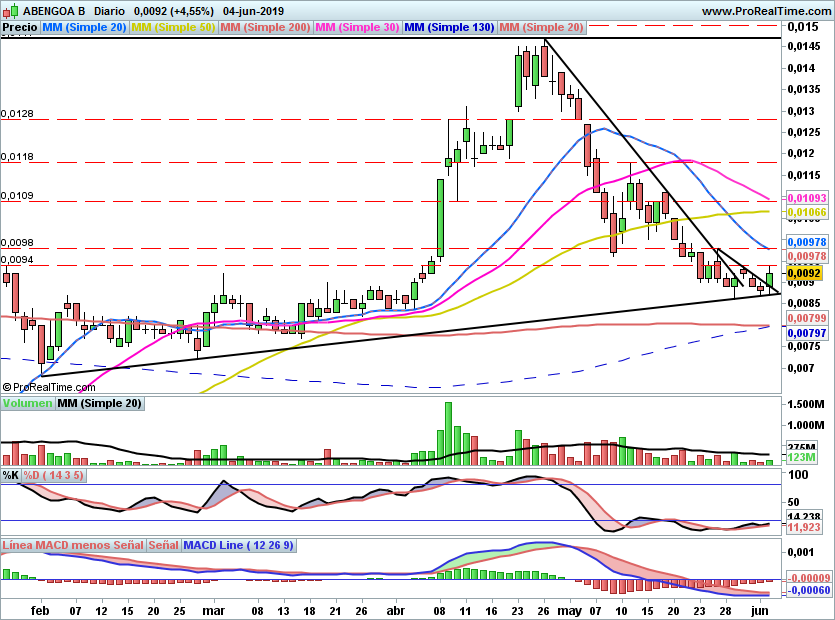Open the pink MM (Simple 30) label

pyautogui.click(x=357, y=27)
